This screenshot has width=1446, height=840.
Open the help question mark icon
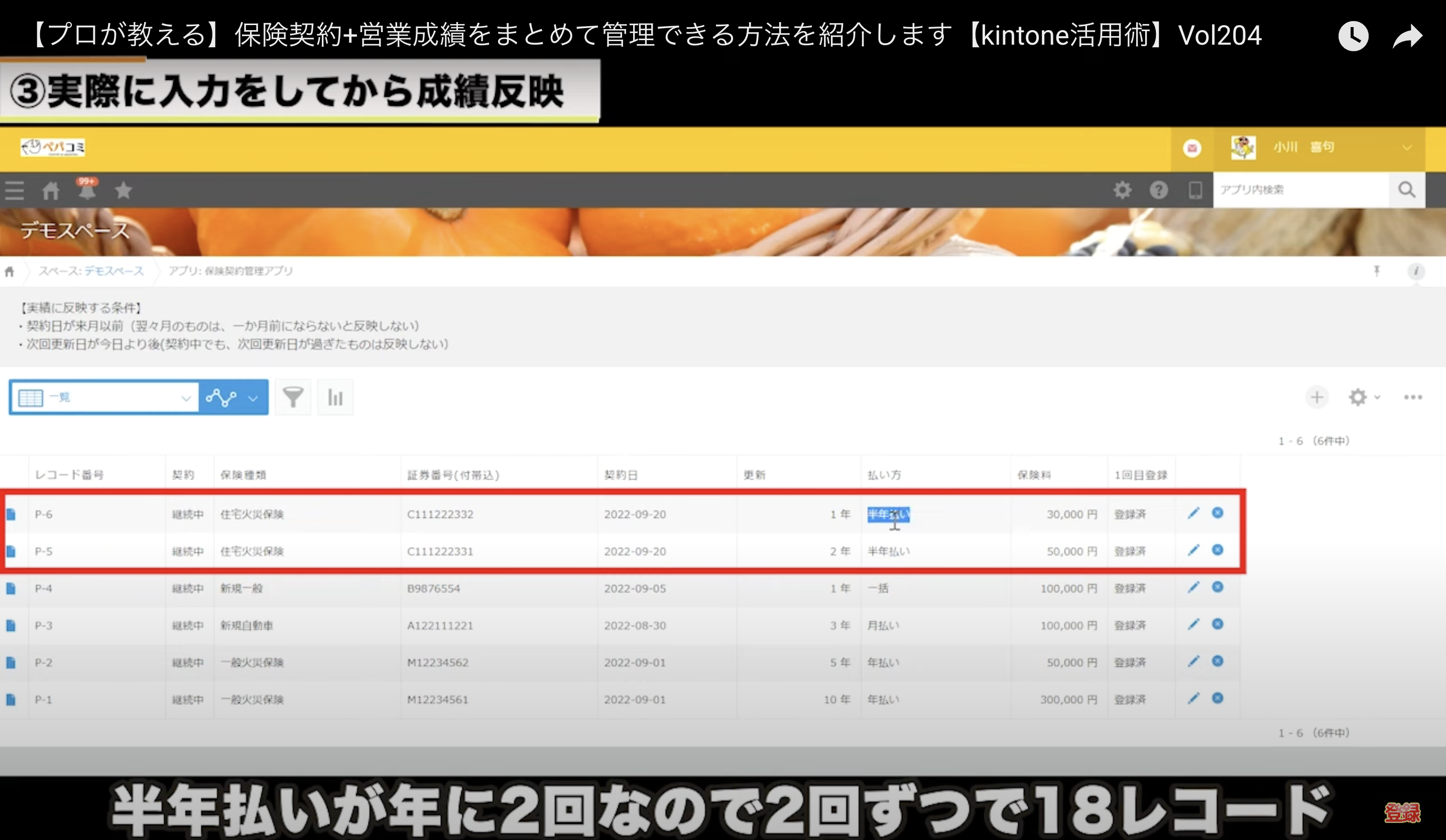tap(1158, 190)
